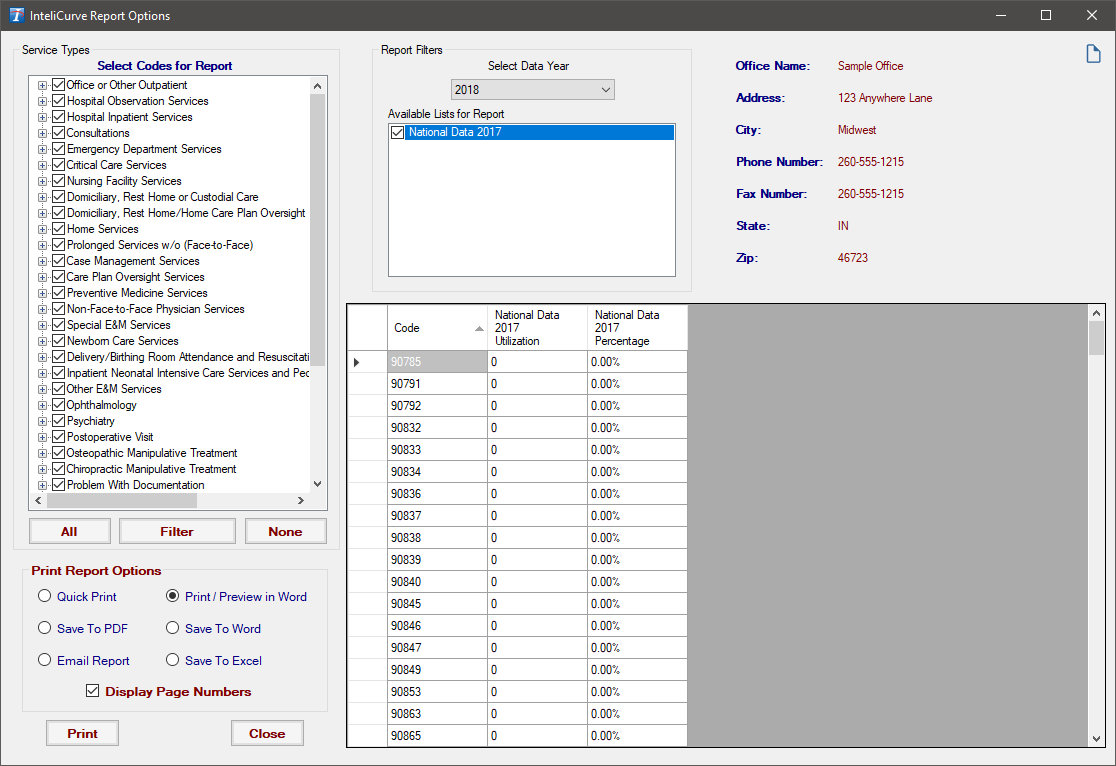Uncheck National Data 2017 list checkbox
The image size is (1116, 766).
point(398,132)
